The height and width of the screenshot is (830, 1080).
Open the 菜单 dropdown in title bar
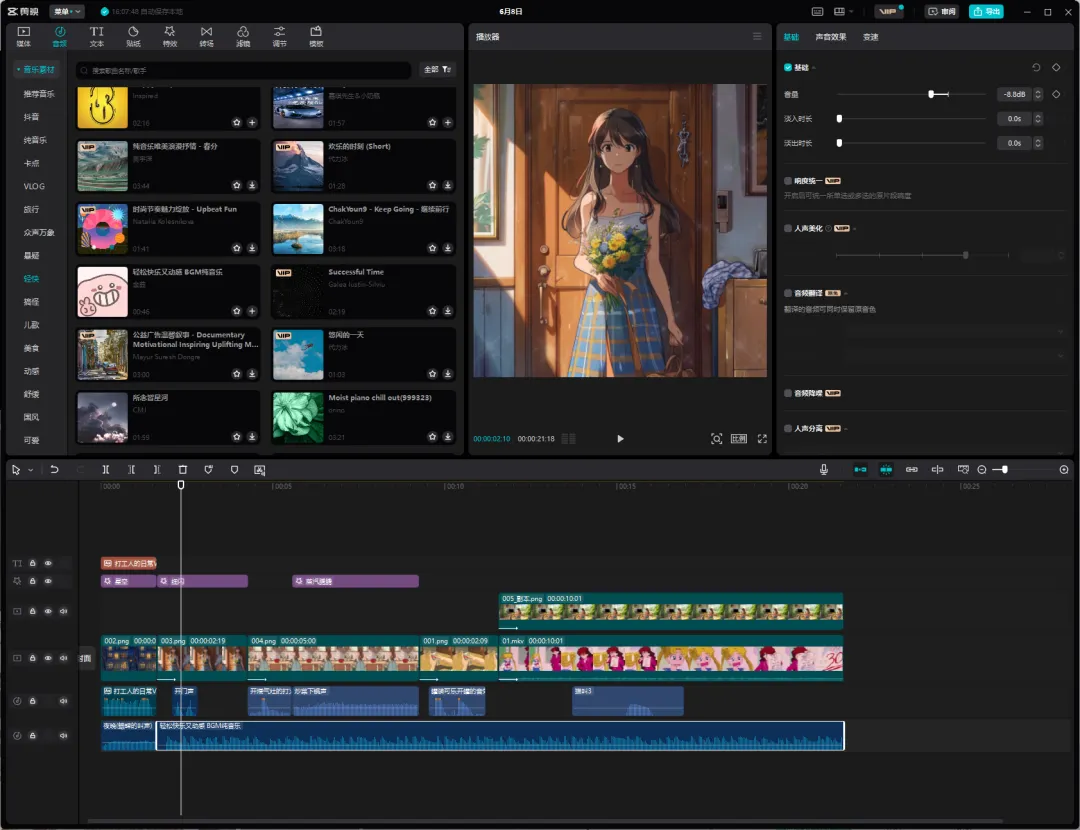click(x=68, y=12)
